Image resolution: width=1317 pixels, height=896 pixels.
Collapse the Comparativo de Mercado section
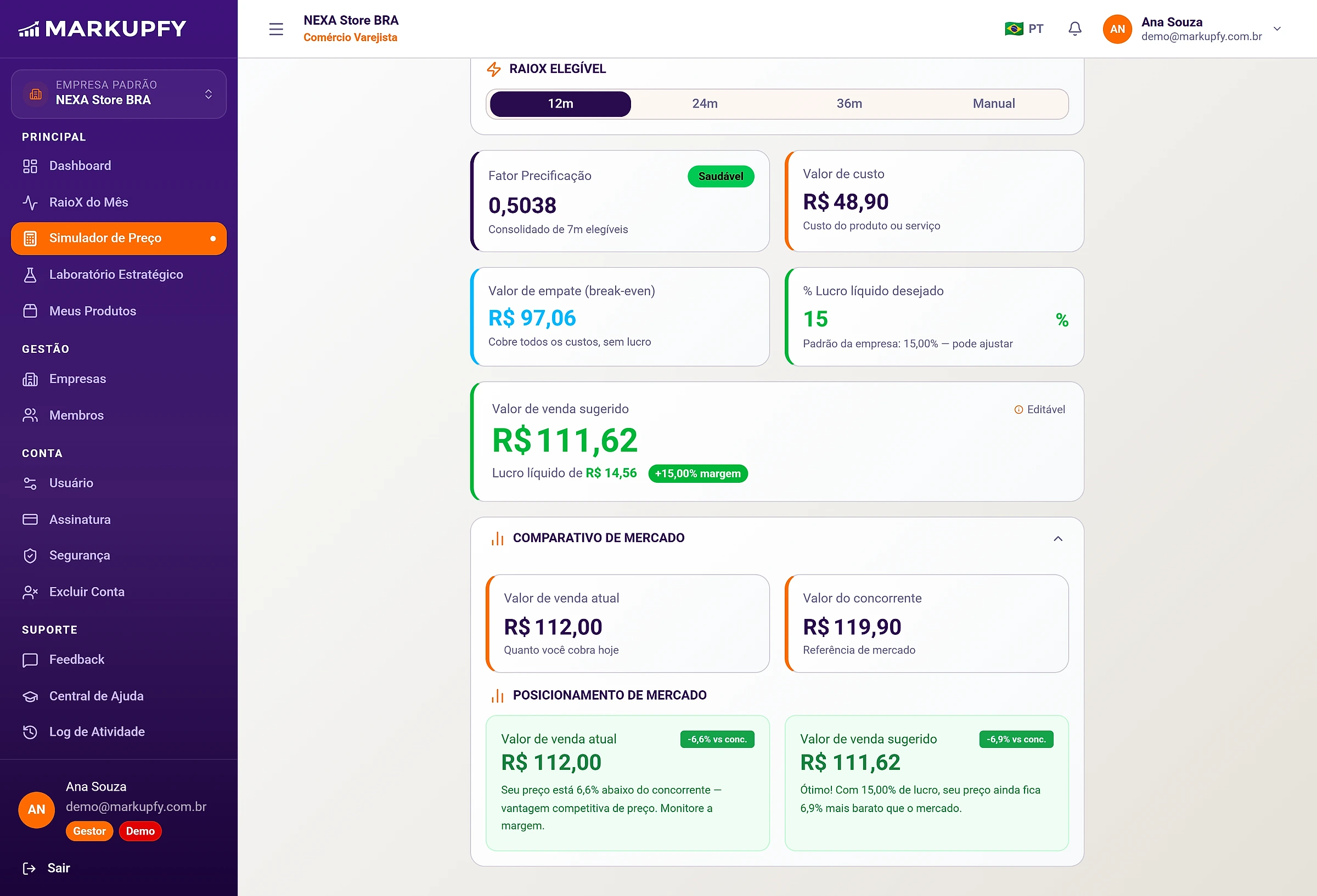pos(1058,538)
